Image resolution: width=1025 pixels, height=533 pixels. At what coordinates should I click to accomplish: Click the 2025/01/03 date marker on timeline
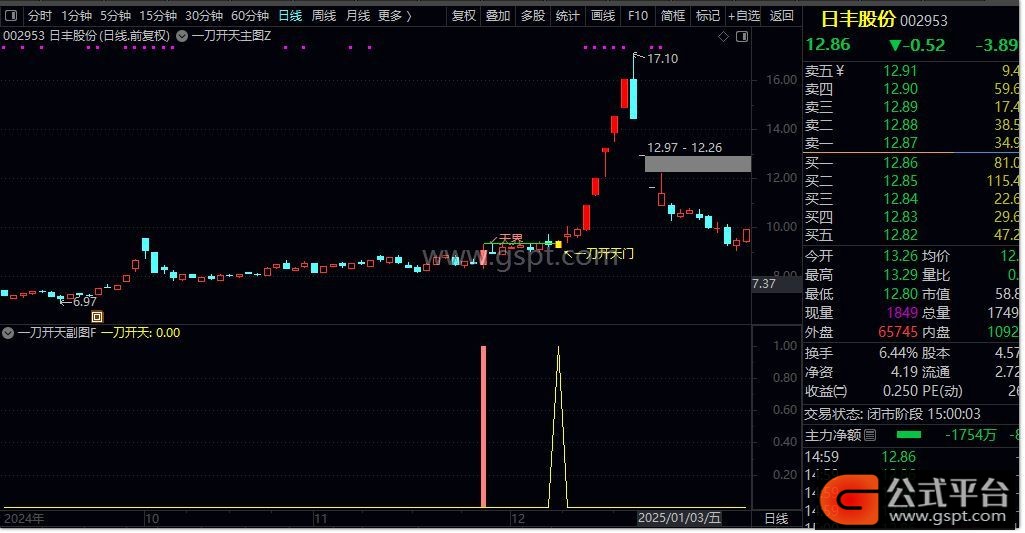[678, 519]
